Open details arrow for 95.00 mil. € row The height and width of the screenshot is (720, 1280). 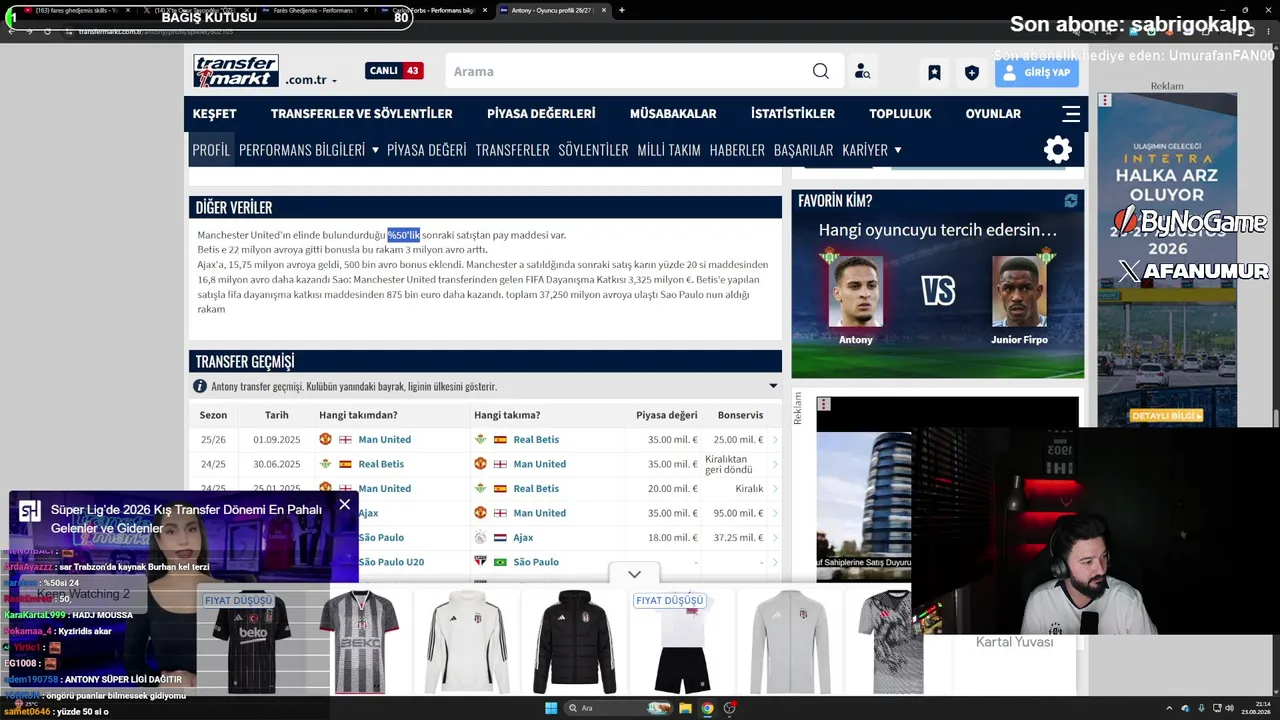point(775,513)
